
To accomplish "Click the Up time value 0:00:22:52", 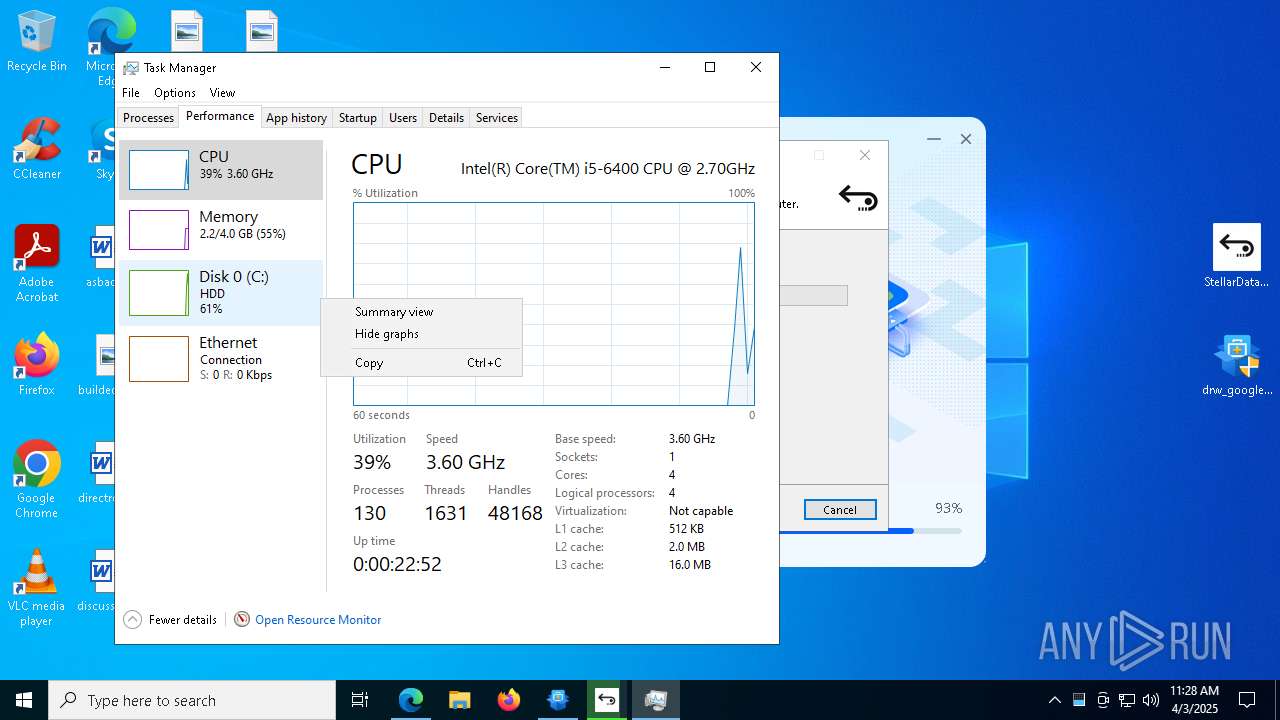I will click(x=397, y=564).
